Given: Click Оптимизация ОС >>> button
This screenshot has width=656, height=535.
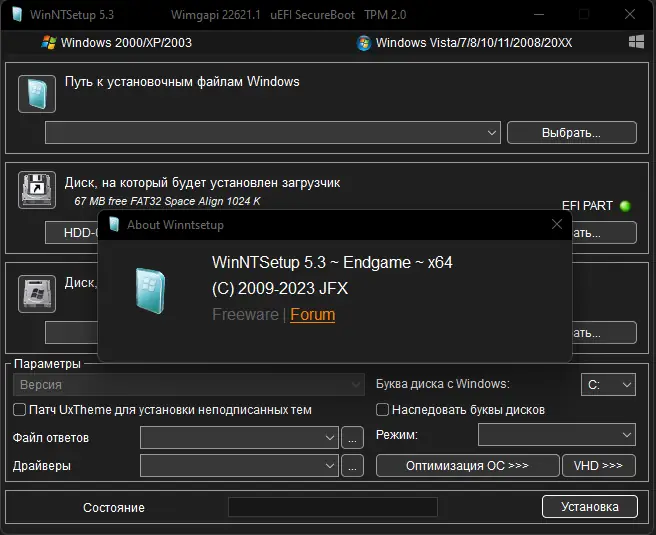Looking at the screenshot, I should click(x=467, y=466).
